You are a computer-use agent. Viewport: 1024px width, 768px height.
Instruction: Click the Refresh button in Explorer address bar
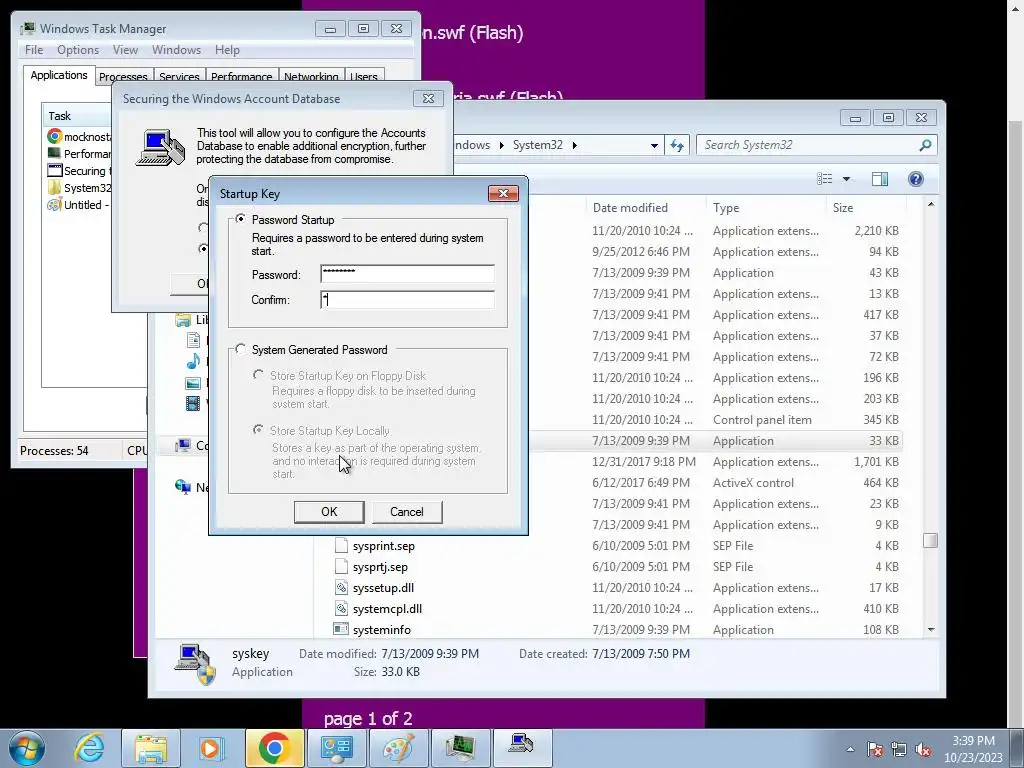(x=677, y=145)
